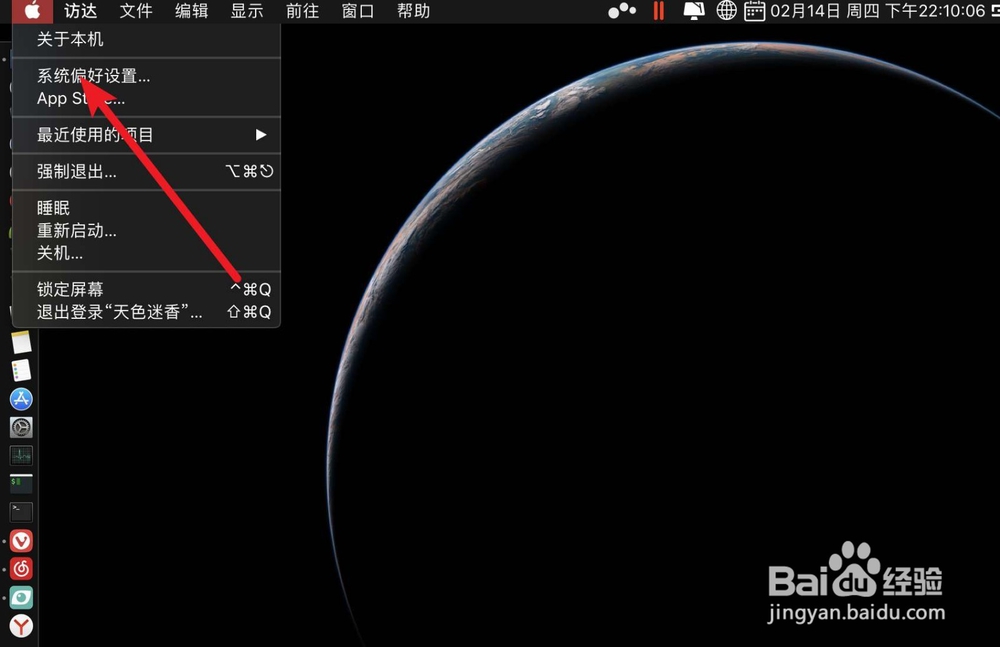The width and height of the screenshot is (1000, 647).
Task: Click the globe input source icon in menu bar
Action: click(726, 11)
